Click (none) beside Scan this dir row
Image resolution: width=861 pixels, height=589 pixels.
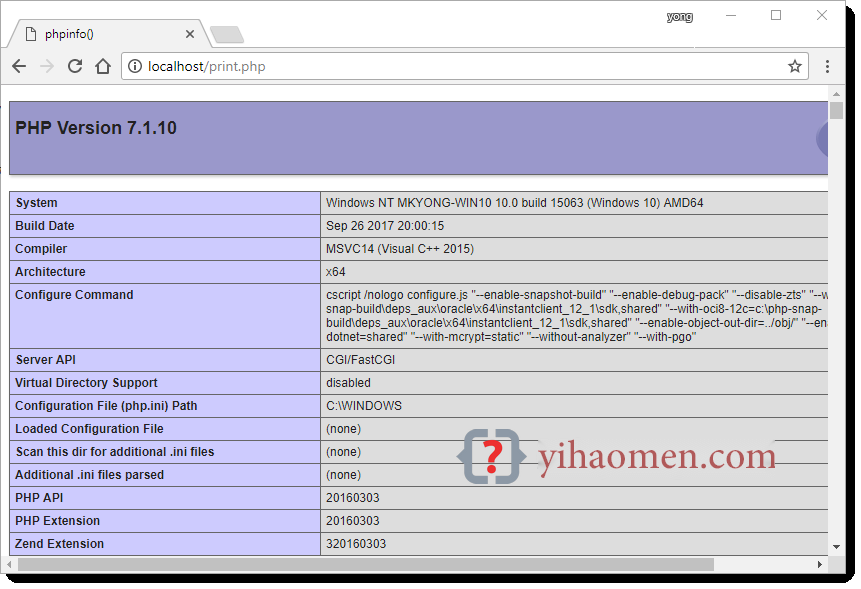(343, 452)
